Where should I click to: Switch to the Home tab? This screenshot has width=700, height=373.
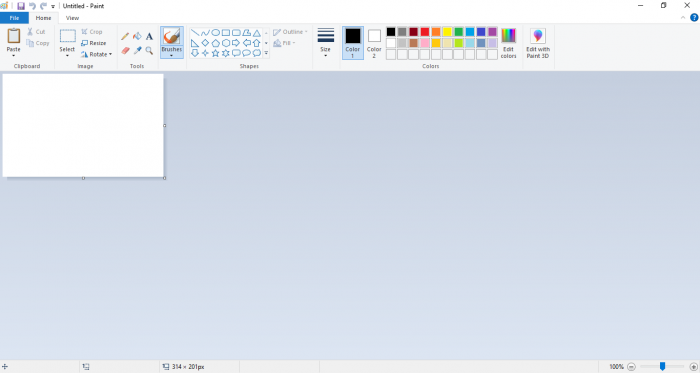point(43,18)
